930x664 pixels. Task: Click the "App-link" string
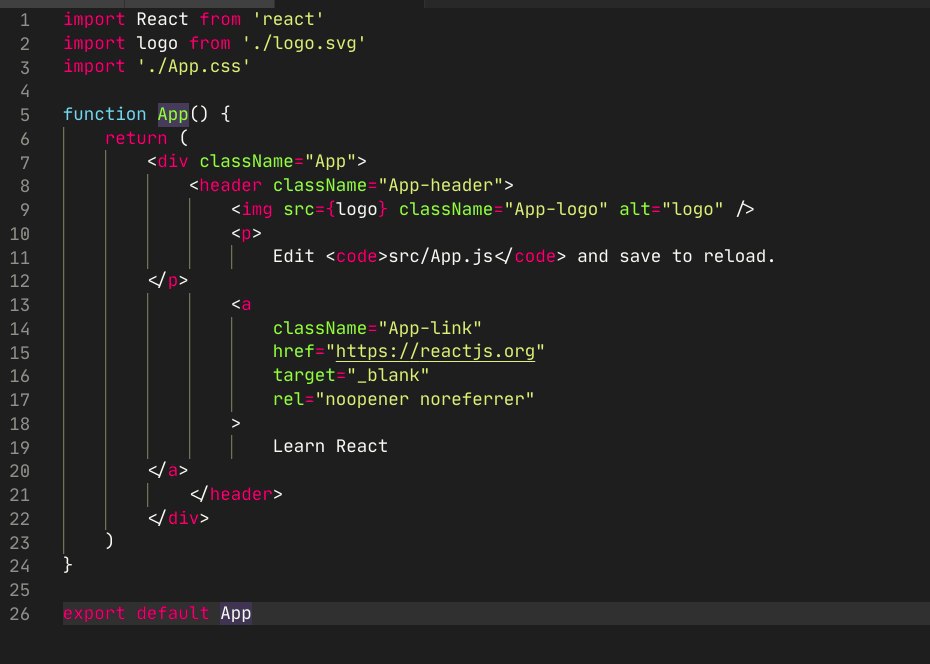pyautogui.click(x=430, y=328)
